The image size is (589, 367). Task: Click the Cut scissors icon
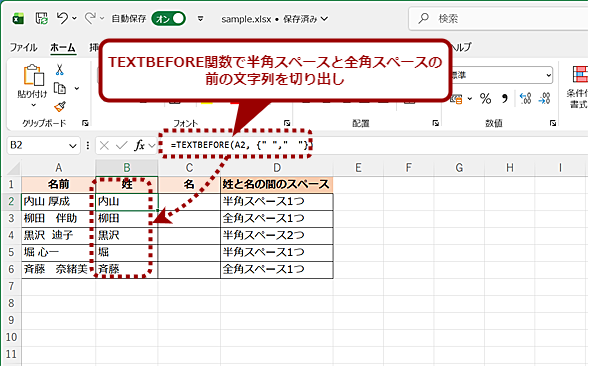click(59, 69)
